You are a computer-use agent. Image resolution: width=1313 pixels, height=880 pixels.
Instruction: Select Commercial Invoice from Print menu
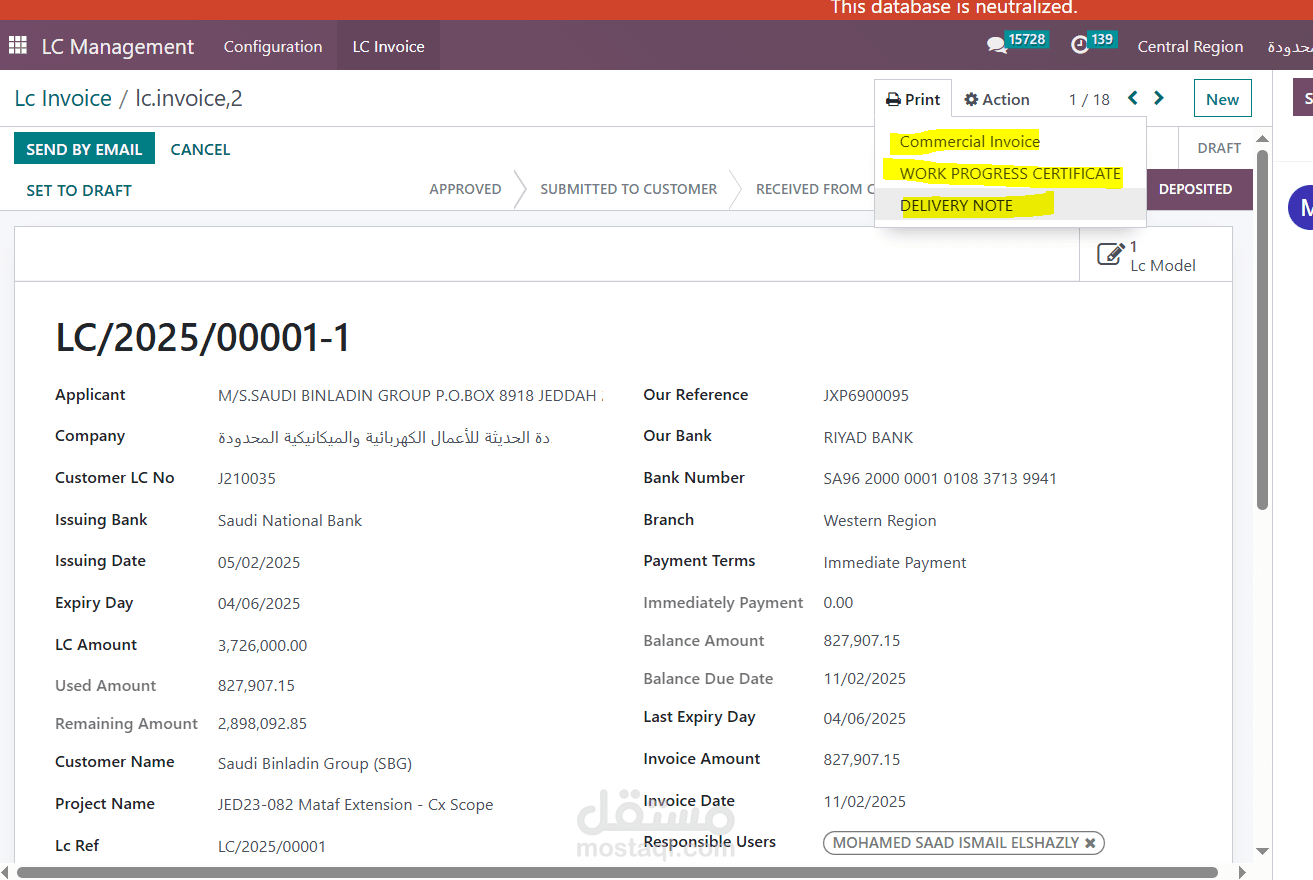tap(970, 141)
